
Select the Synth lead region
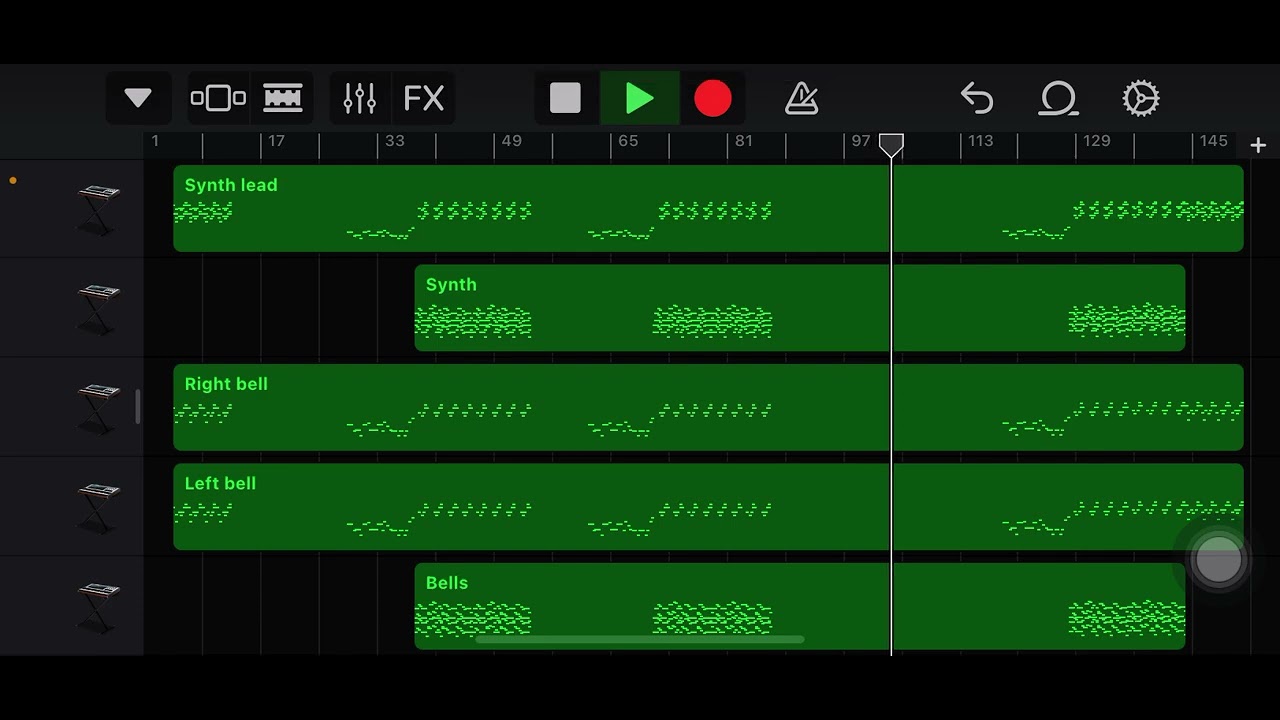pos(708,208)
